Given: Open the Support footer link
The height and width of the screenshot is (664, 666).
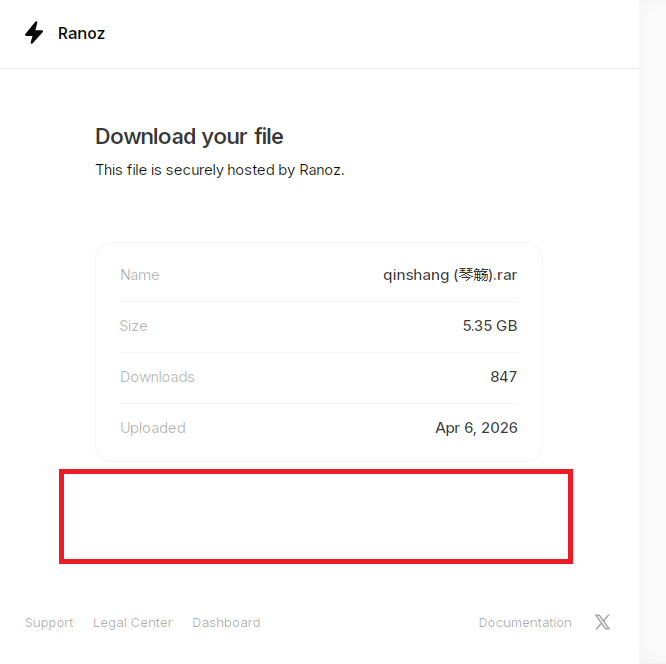Looking at the screenshot, I should click(x=49, y=623).
